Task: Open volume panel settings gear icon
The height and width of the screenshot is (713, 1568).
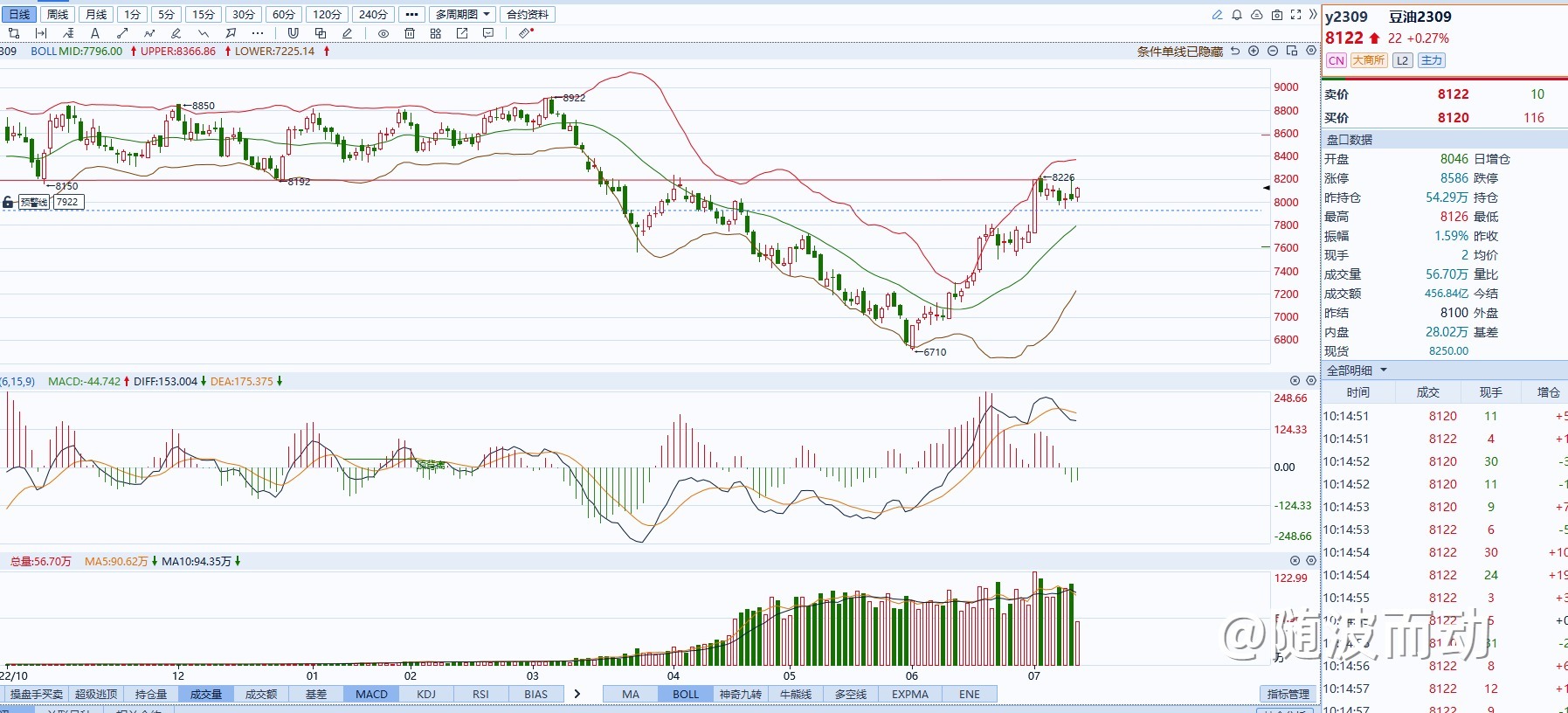Action: (1311, 560)
